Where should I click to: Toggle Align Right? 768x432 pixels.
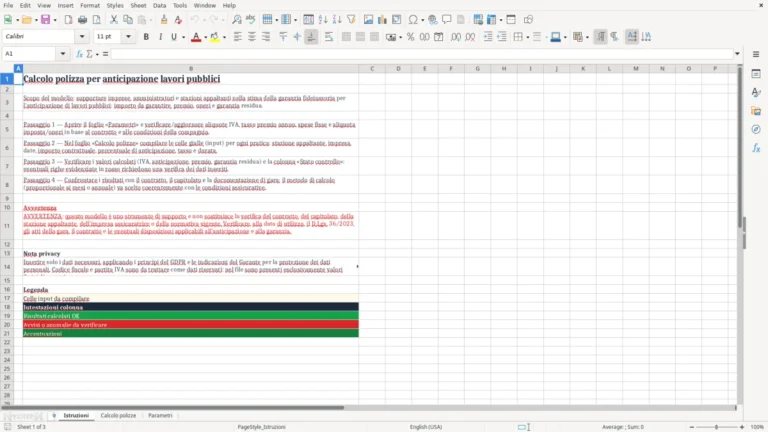(266, 37)
